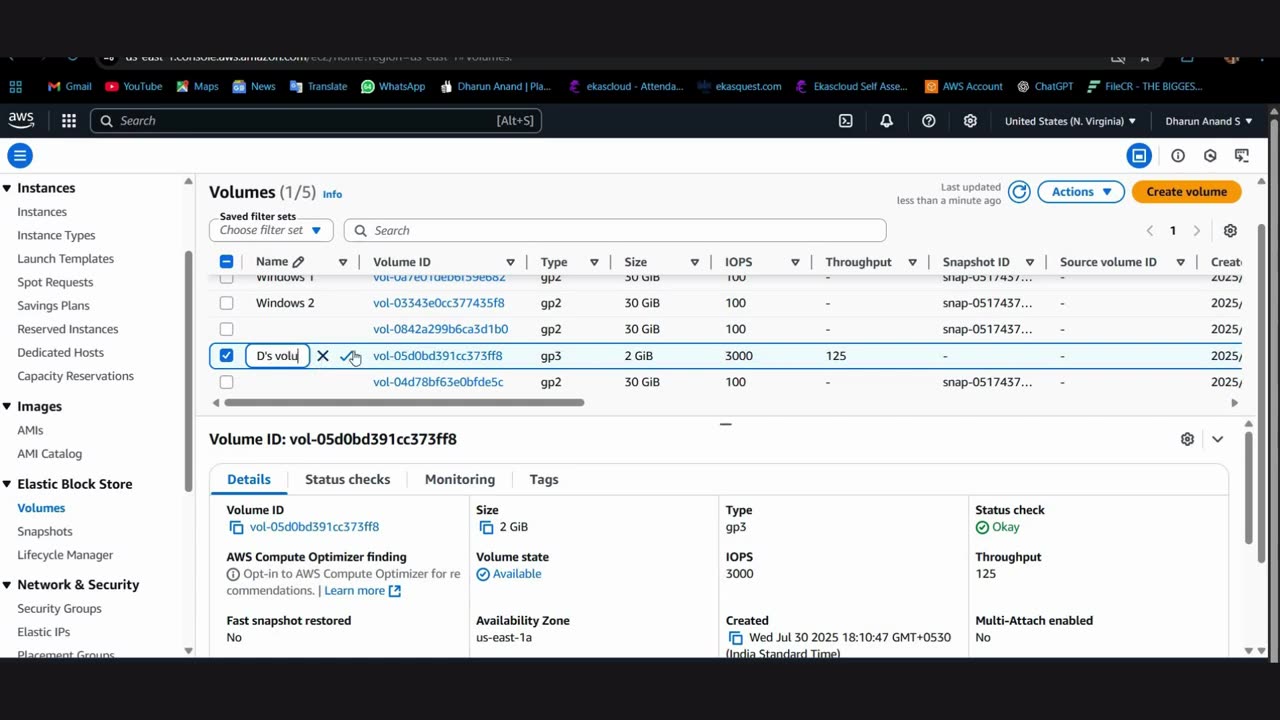The height and width of the screenshot is (720, 1280).
Task: Select checkbox for vol-04d78bf63e0bfde5c
Action: tap(226, 382)
